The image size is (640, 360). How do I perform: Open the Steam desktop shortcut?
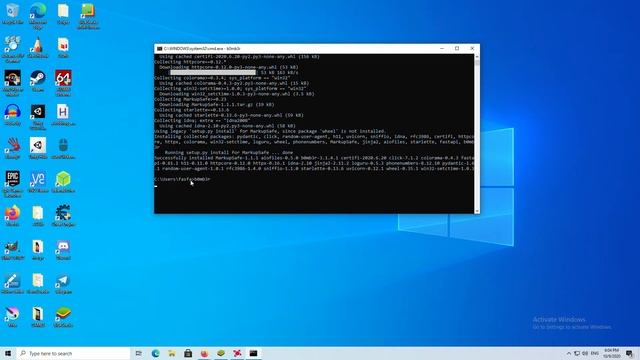pos(38,81)
